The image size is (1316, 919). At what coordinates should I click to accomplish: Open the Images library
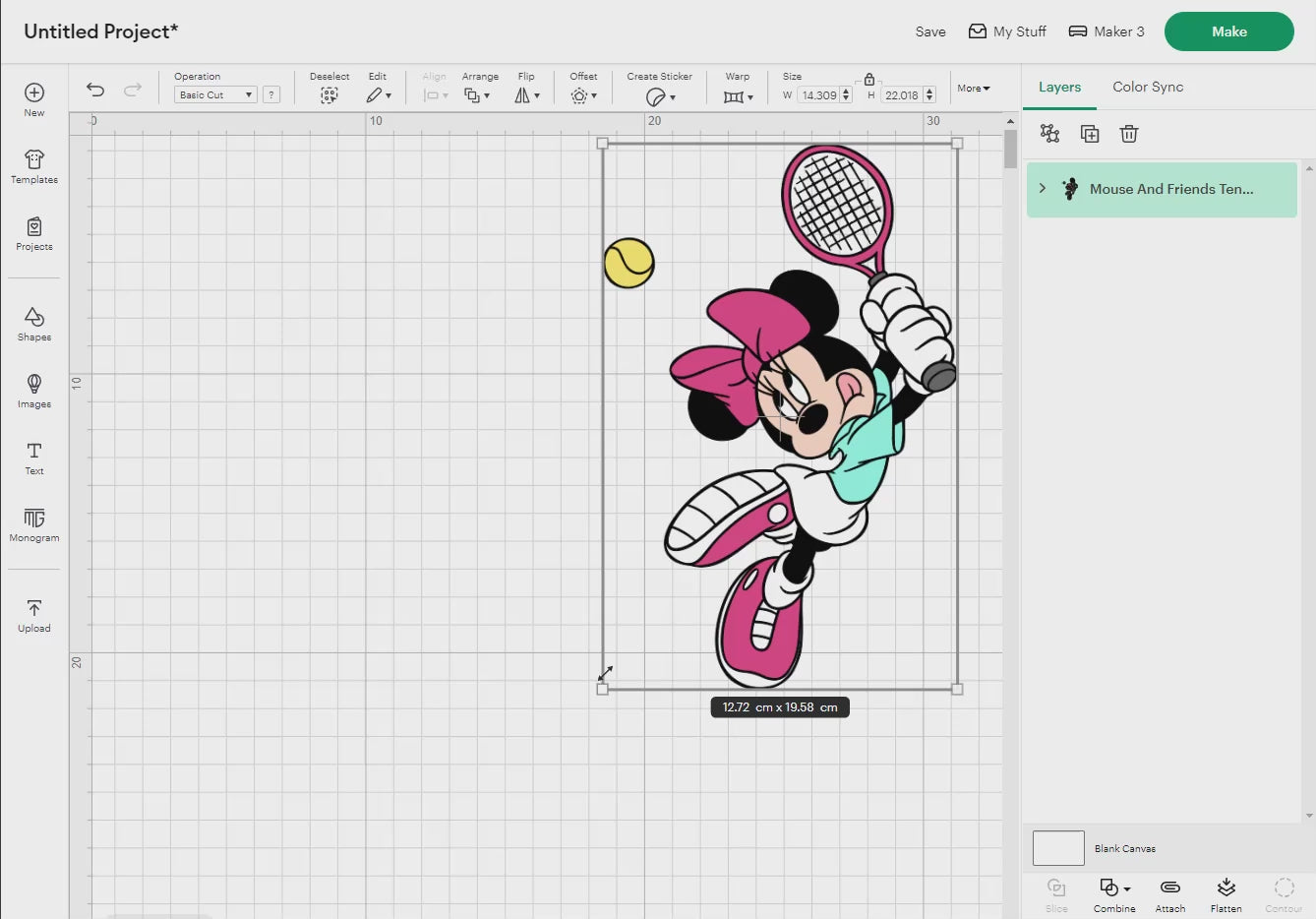[34, 391]
